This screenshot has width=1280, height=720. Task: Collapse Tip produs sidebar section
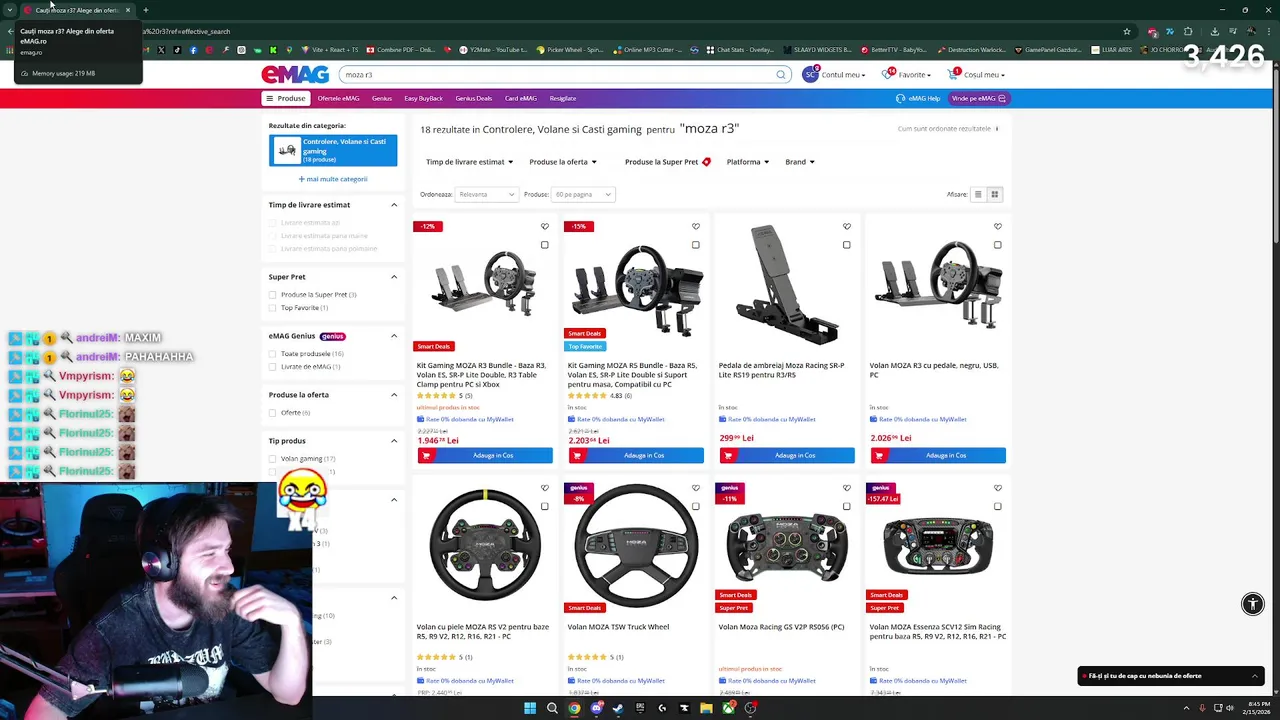point(394,441)
